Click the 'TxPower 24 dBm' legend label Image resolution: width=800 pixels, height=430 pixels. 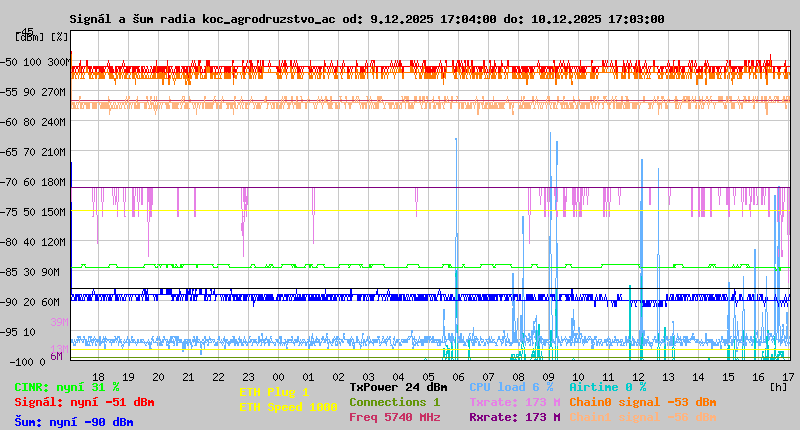tap(398, 388)
